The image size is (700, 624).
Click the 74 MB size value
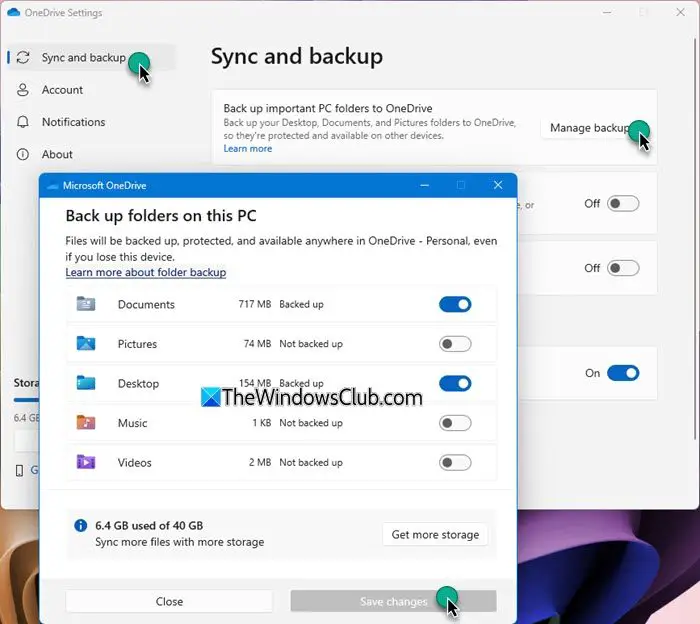click(257, 343)
